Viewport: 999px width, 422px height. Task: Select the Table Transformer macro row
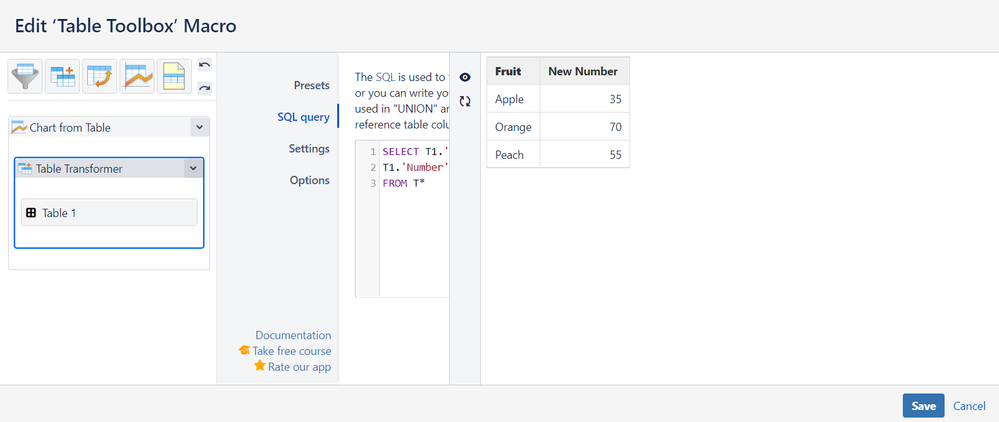click(x=109, y=168)
